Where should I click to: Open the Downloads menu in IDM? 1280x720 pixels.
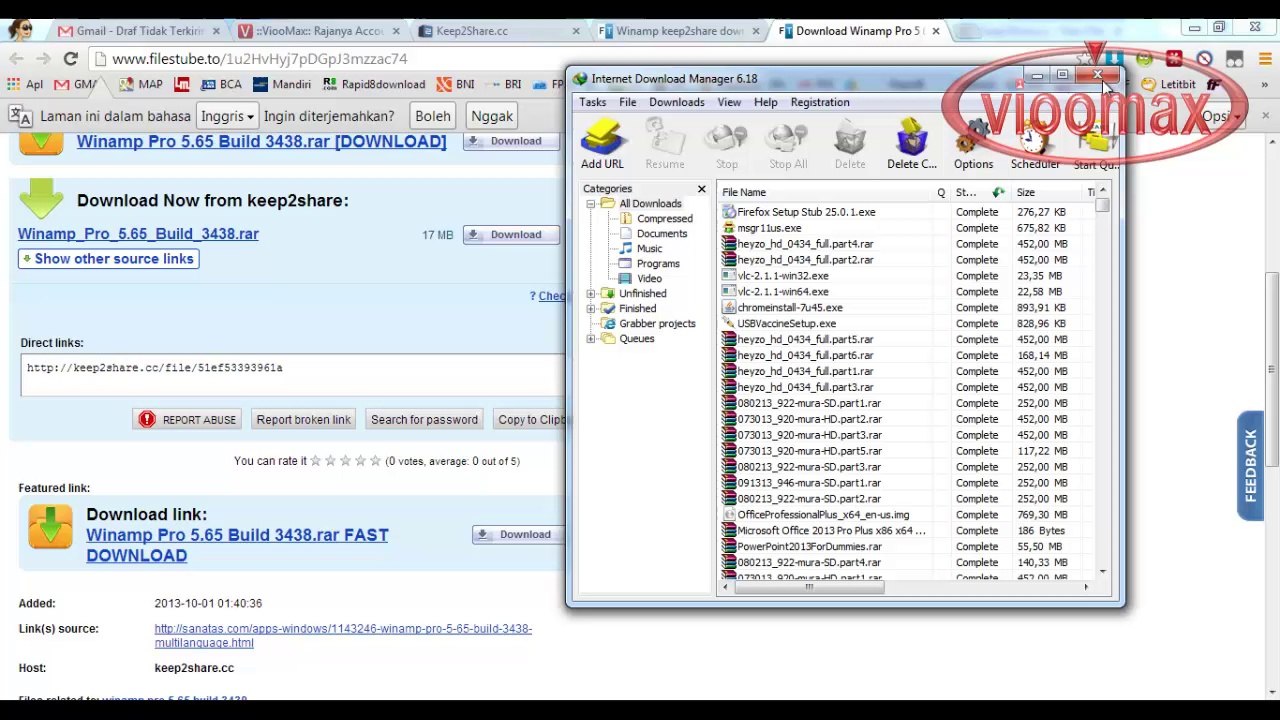[676, 102]
